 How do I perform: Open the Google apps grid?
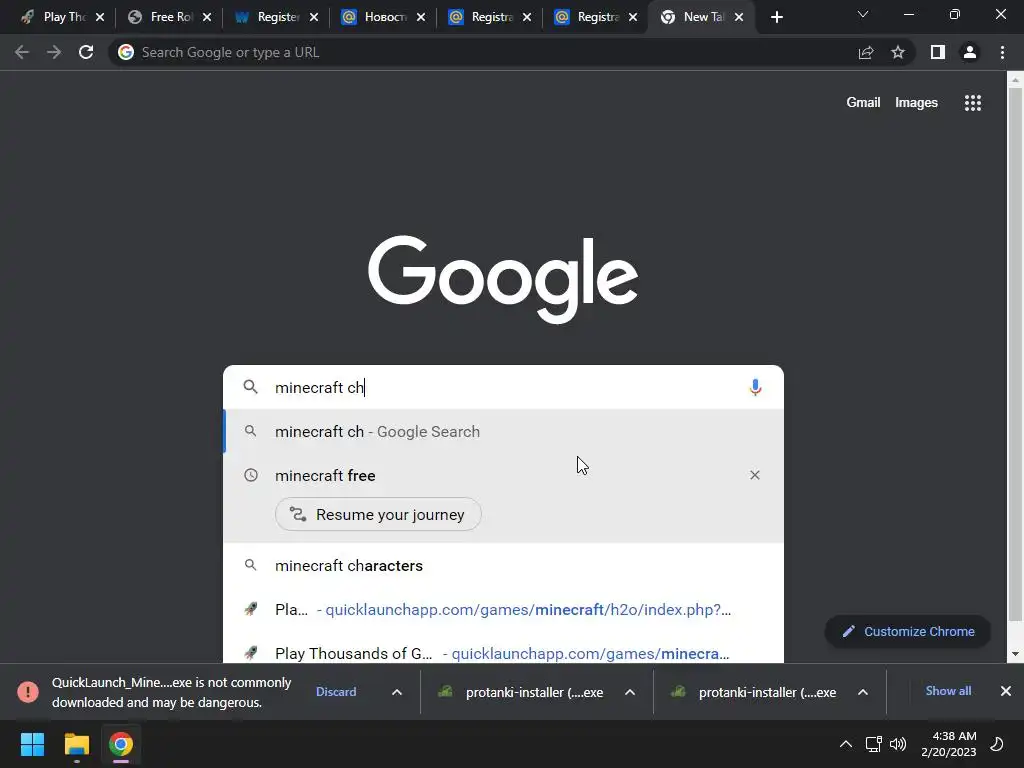coord(972,103)
